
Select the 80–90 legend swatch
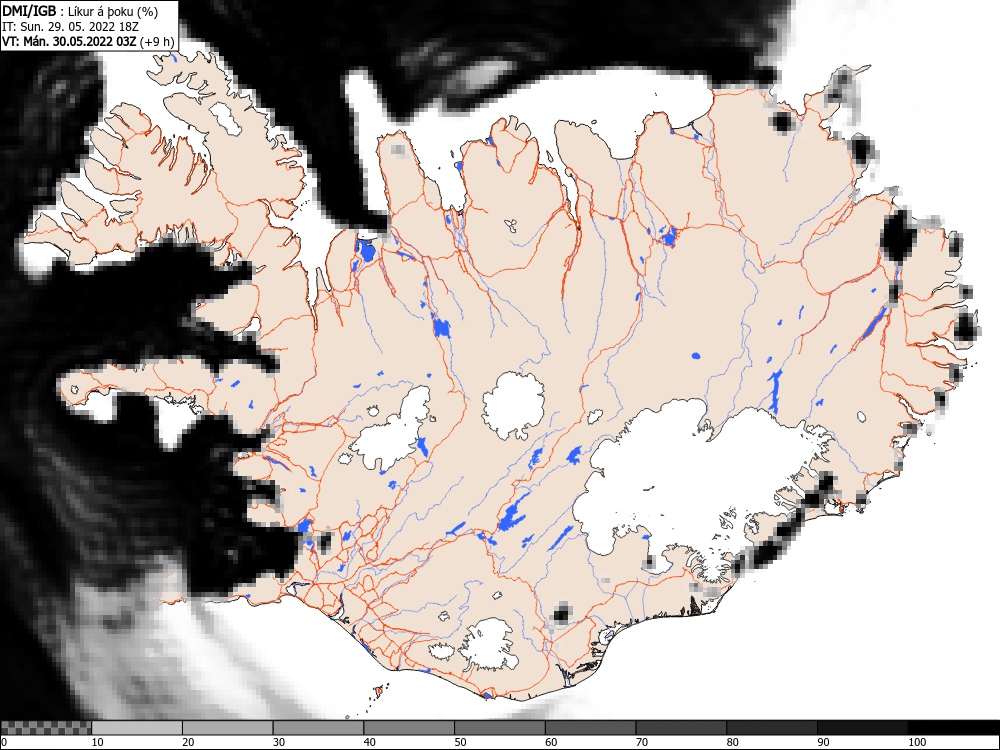(772, 728)
